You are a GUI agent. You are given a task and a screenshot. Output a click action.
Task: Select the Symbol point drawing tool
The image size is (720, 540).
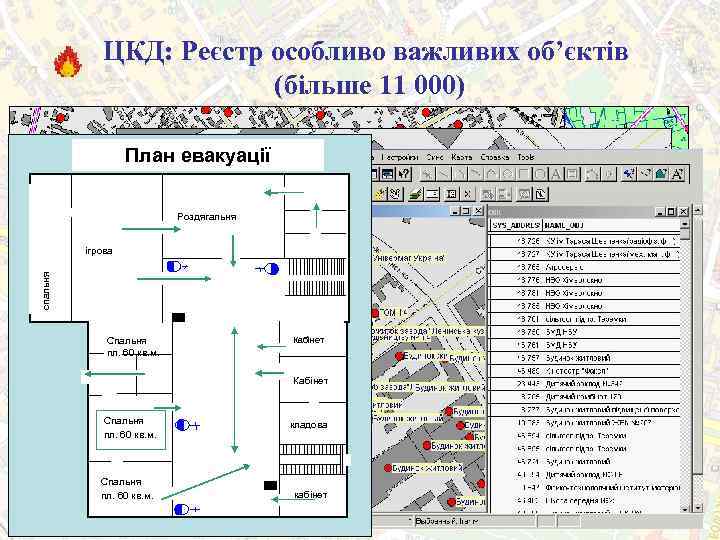click(428, 174)
